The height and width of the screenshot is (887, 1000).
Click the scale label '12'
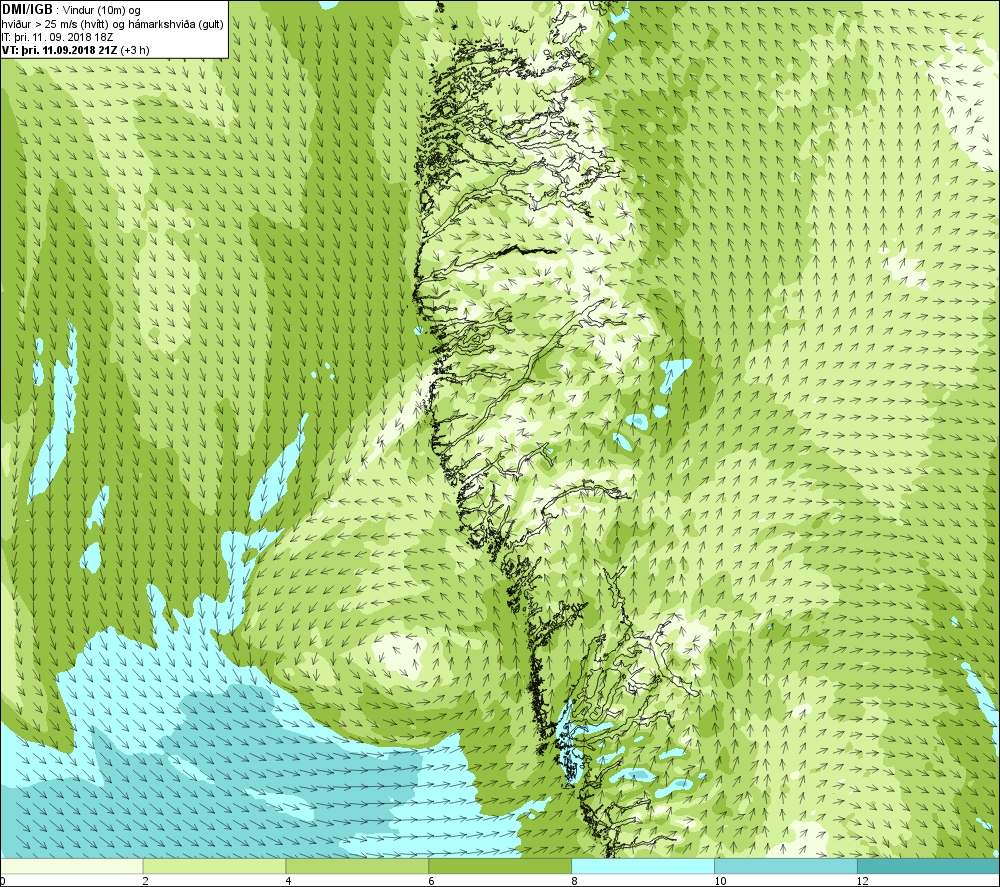[862, 881]
